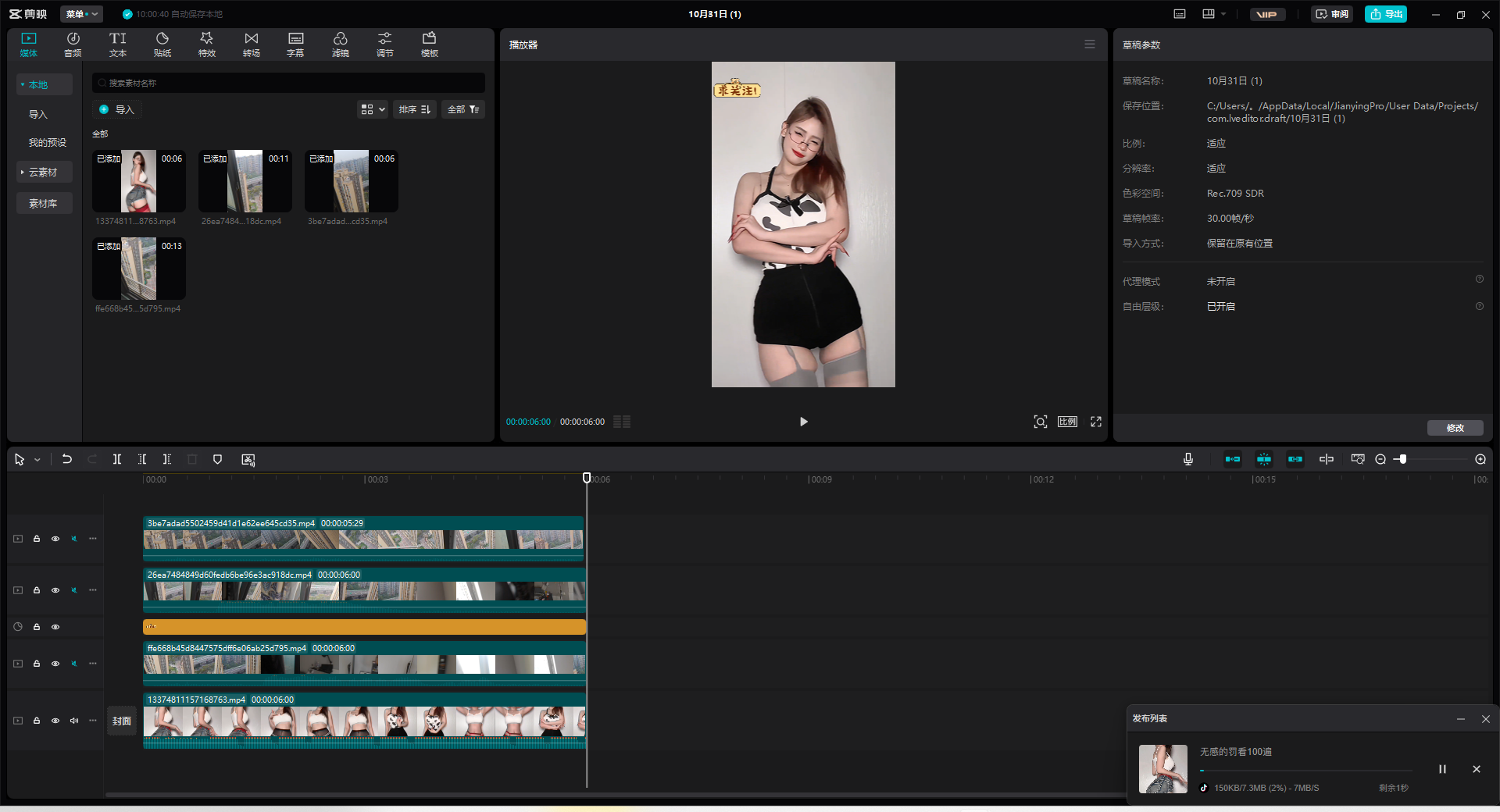Image resolution: width=1500 pixels, height=812 pixels.
Task: Undo the last edit in timeline toolbar
Action: tap(67, 459)
